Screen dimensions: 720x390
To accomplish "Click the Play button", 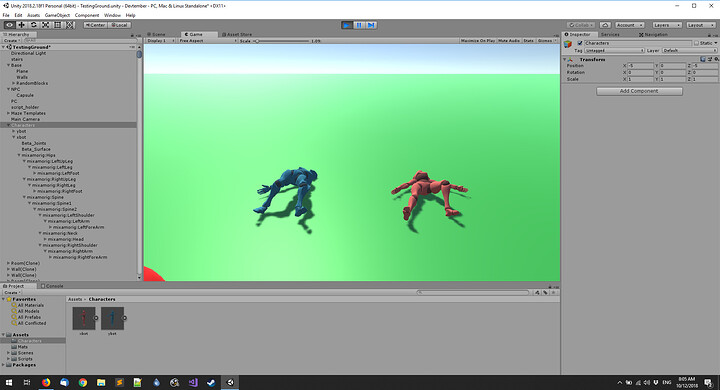I will 347,25.
